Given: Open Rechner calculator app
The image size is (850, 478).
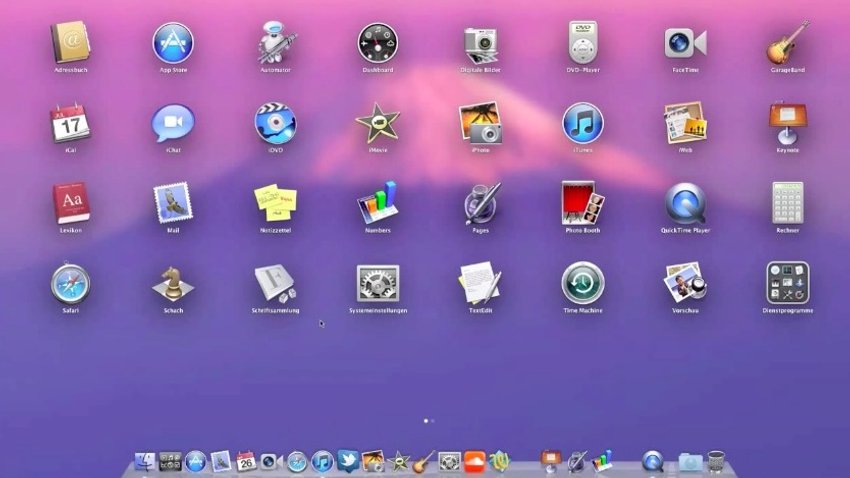Looking at the screenshot, I should 788,203.
